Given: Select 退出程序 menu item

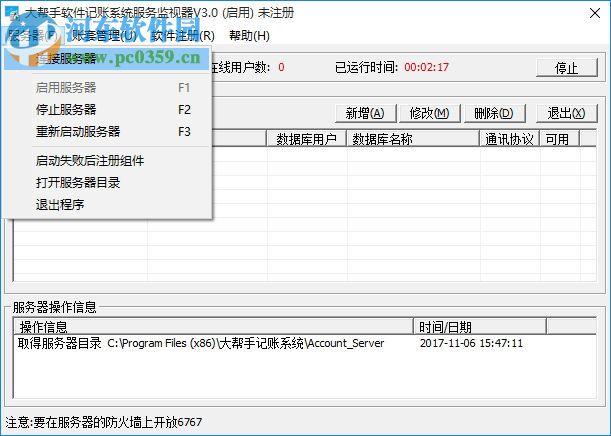Looking at the screenshot, I should (x=108, y=205).
